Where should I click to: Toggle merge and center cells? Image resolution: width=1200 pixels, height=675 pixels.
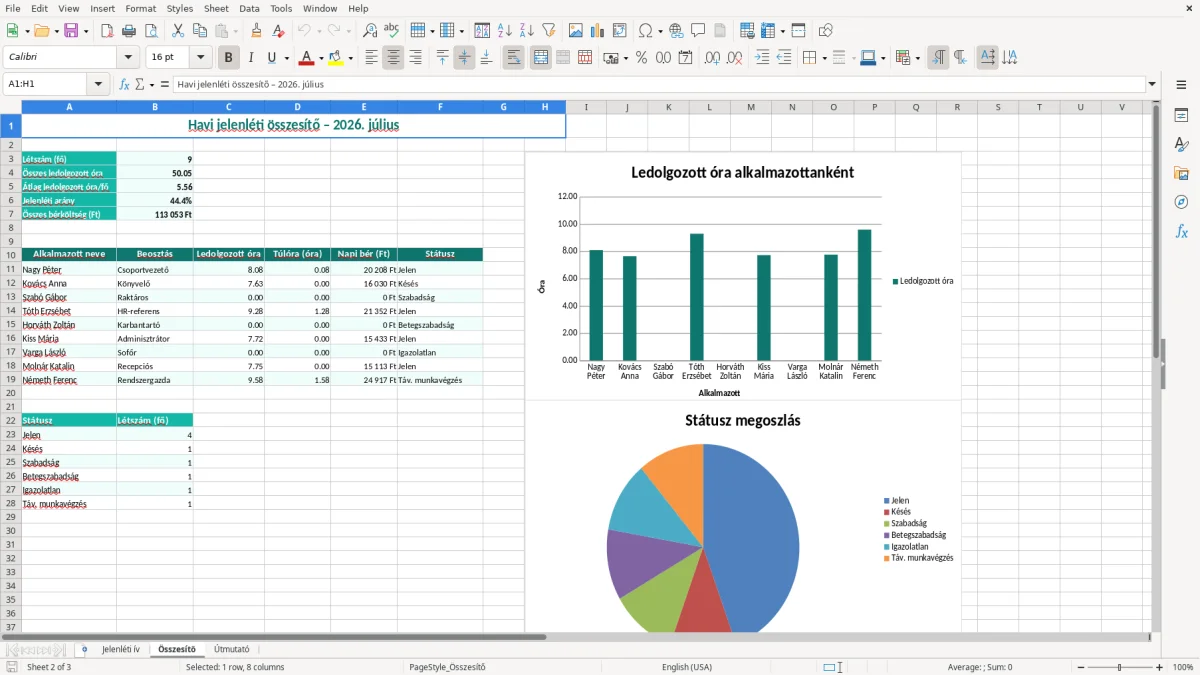[541, 58]
